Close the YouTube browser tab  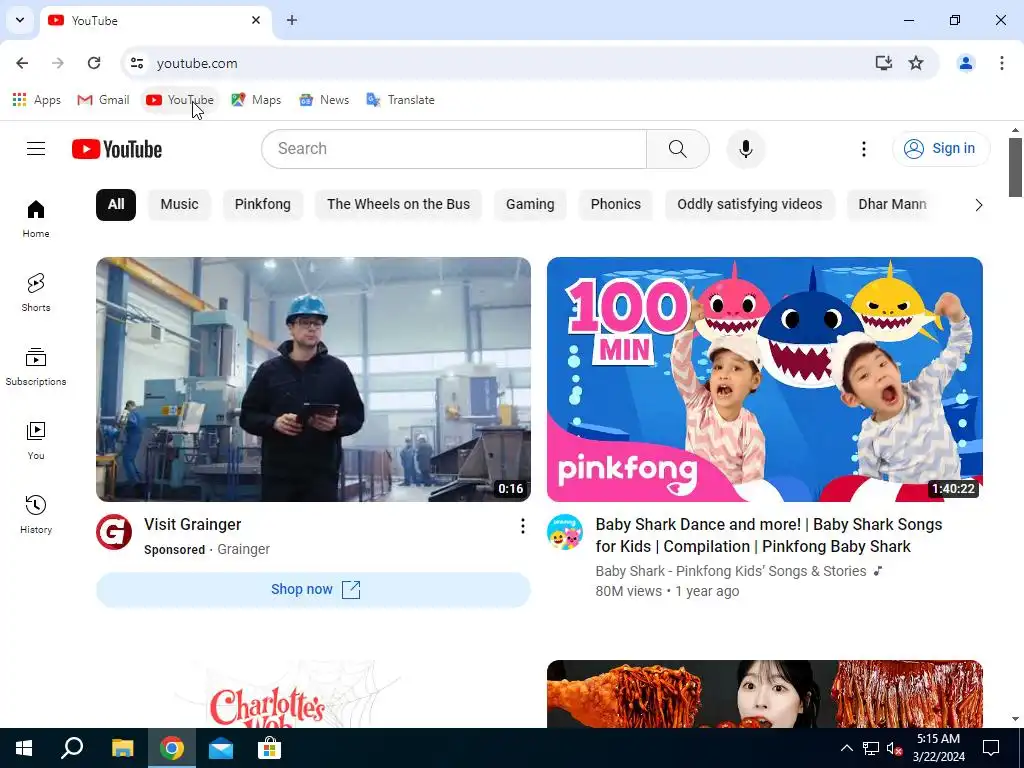point(256,20)
